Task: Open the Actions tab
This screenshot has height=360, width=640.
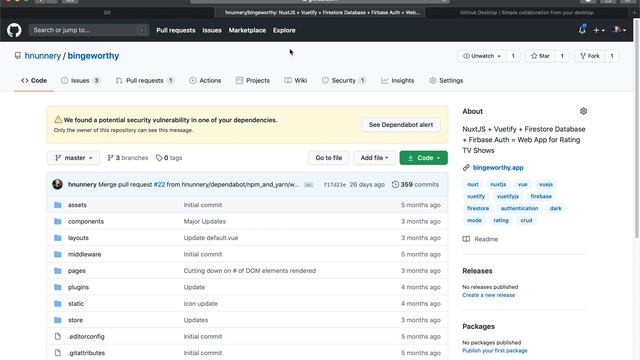Action: pyautogui.click(x=205, y=80)
